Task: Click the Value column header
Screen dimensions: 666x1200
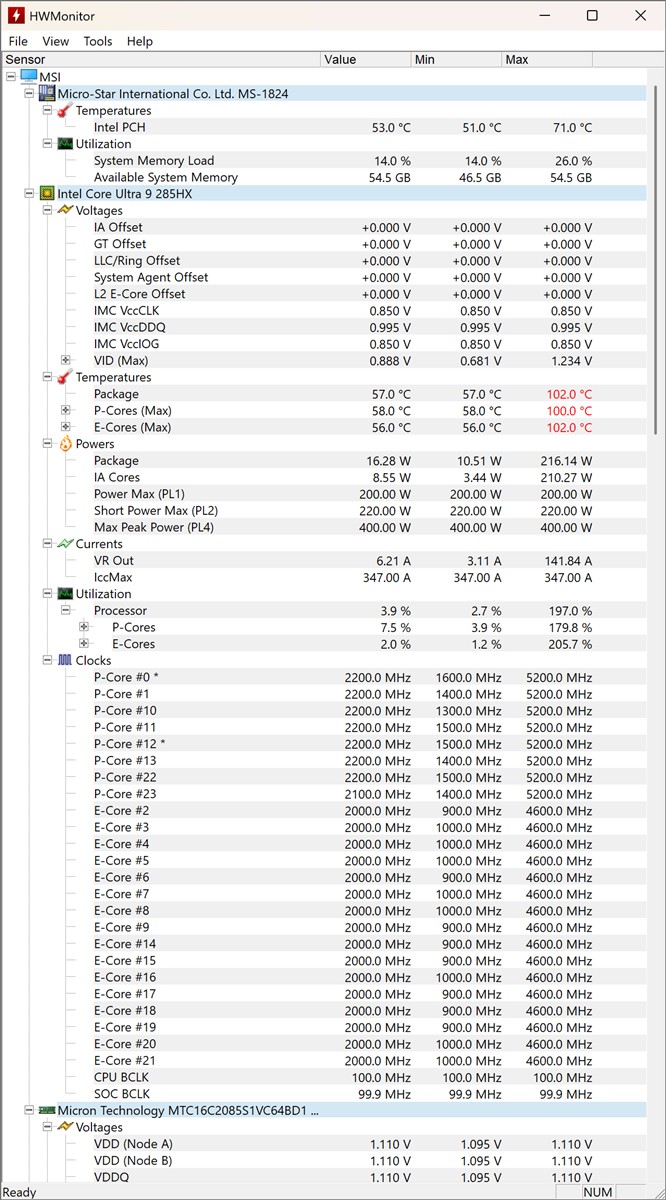Action: pos(364,60)
